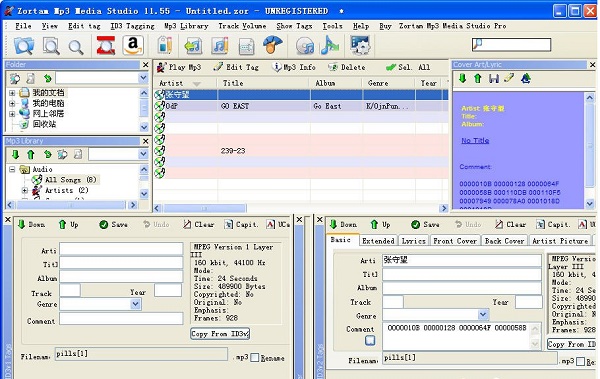Click green up arrow in Mp3 Library toolbar

click(31, 154)
